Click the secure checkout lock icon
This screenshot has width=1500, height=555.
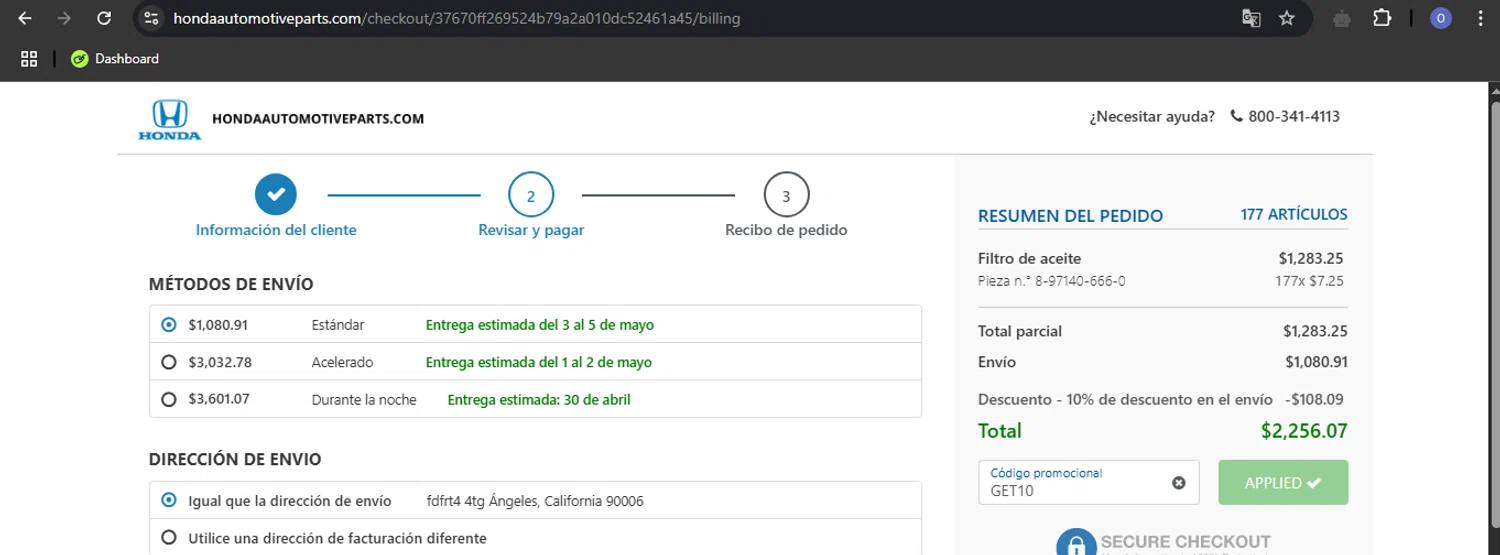pos(1076,542)
